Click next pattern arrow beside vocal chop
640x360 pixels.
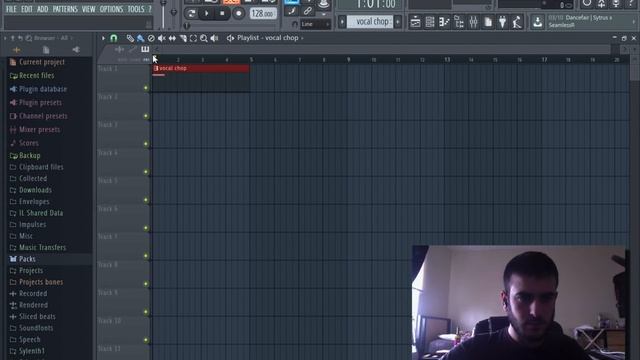[398, 22]
